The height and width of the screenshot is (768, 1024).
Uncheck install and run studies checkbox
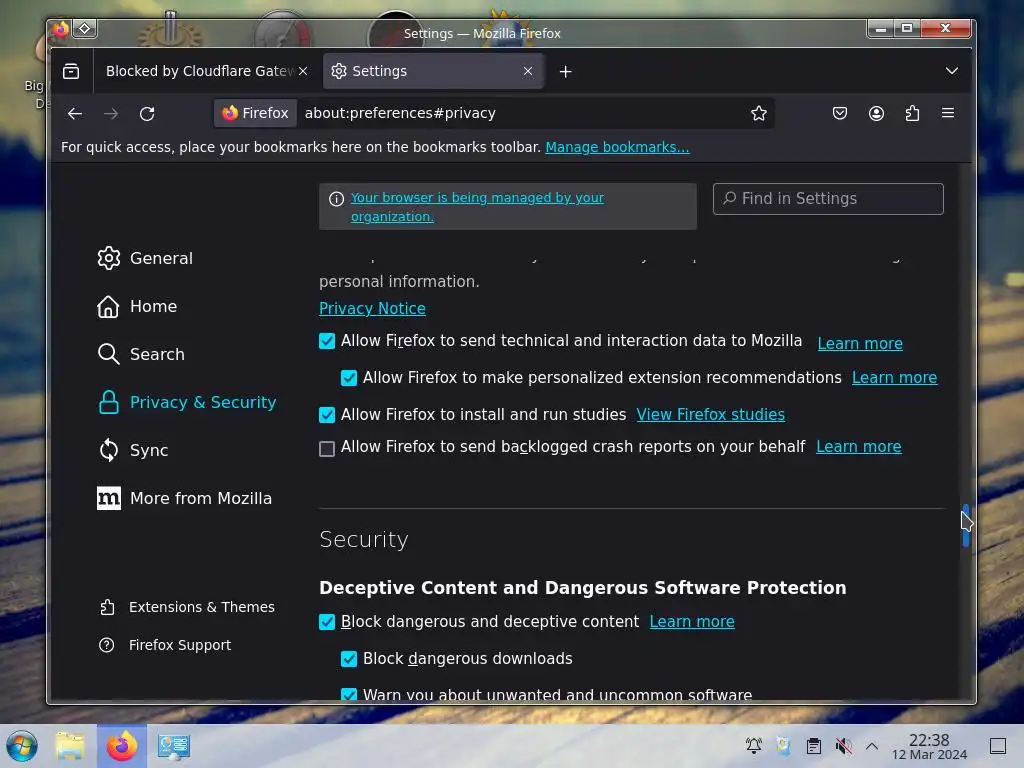(327, 415)
